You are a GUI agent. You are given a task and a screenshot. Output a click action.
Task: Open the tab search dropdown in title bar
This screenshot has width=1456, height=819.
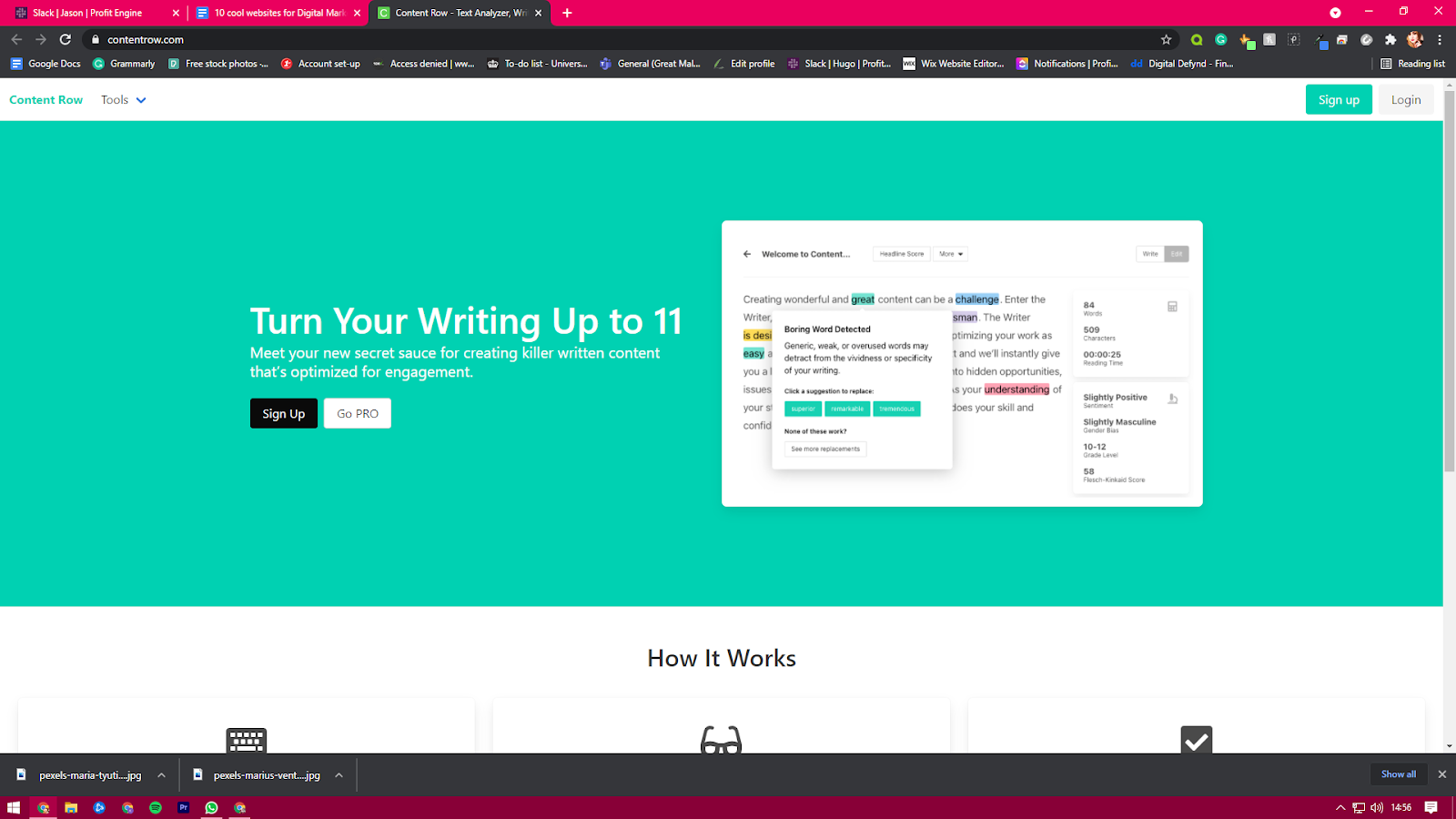(x=1335, y=13)
